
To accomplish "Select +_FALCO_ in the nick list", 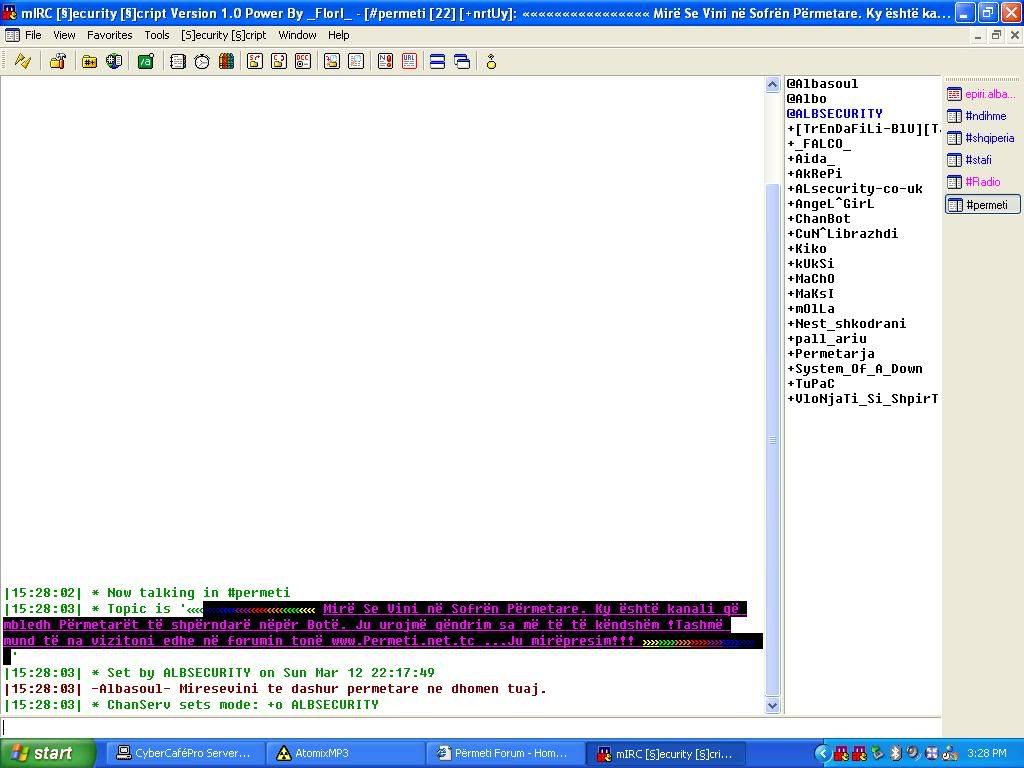I will pos(819,144).
